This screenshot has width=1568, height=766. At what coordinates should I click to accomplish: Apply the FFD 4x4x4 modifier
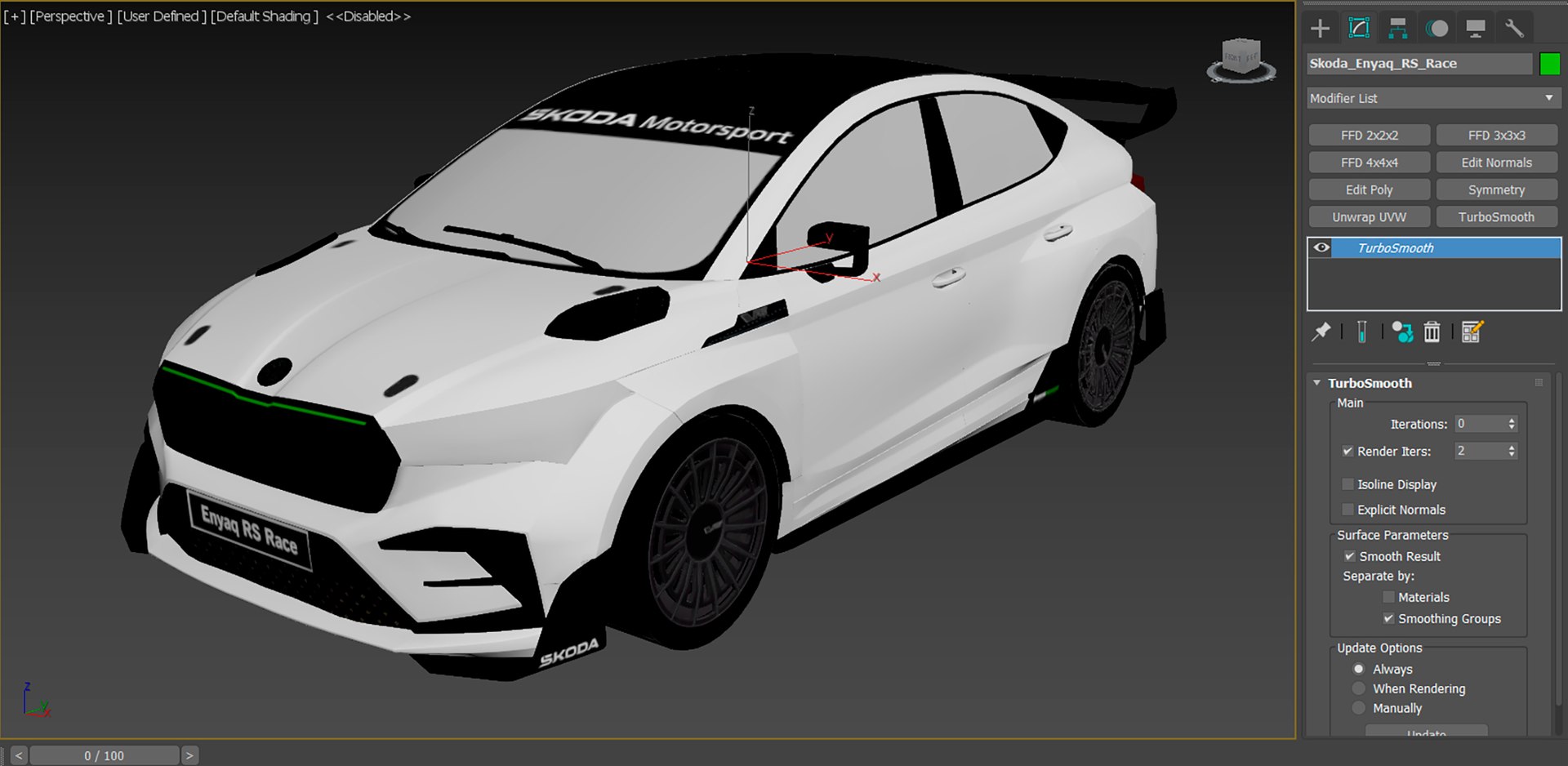coord(1369,163)
